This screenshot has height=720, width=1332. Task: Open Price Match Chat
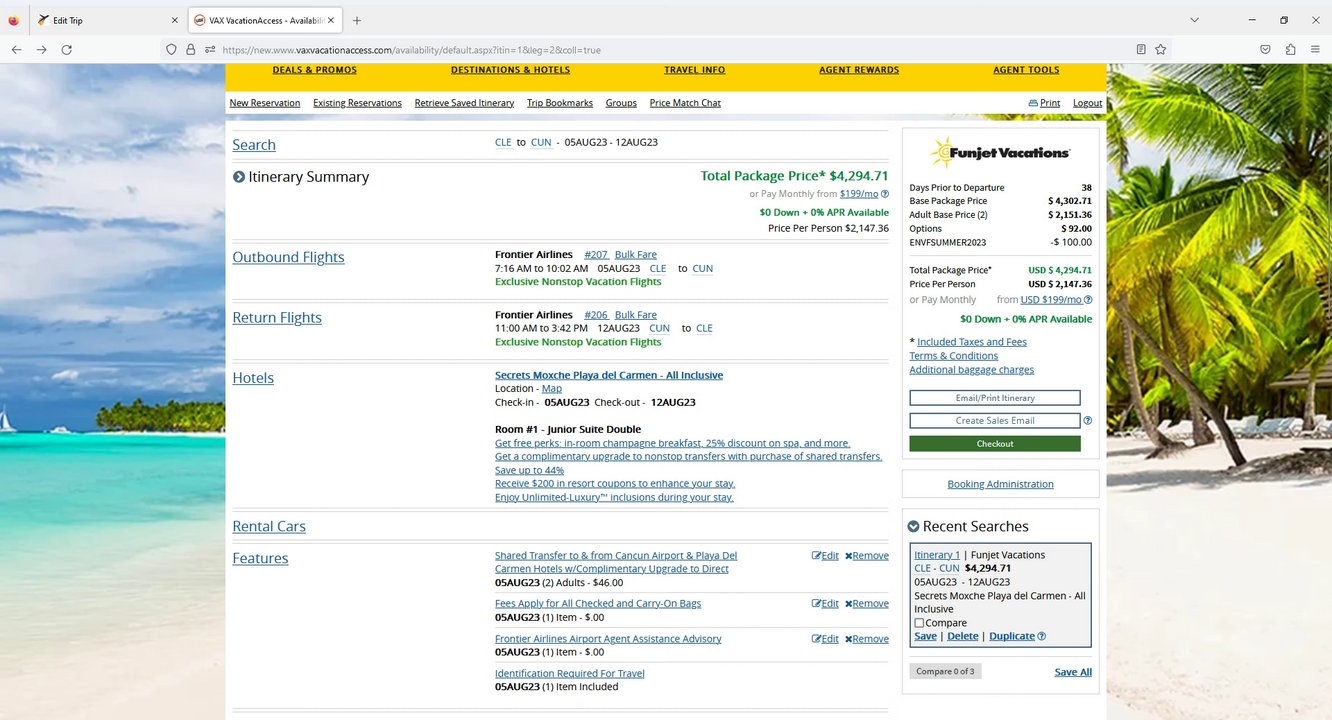click(685, 103)
